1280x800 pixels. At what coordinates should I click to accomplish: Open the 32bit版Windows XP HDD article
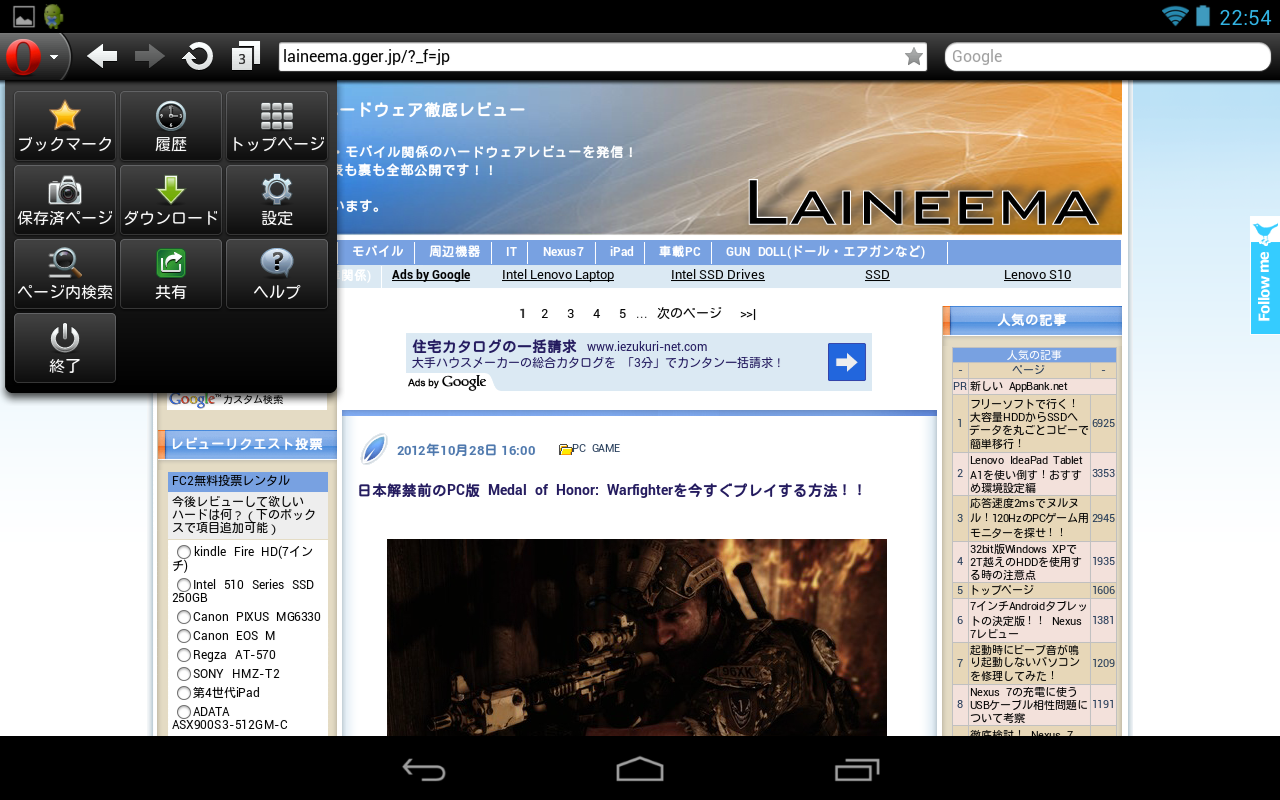point(1029,562)
